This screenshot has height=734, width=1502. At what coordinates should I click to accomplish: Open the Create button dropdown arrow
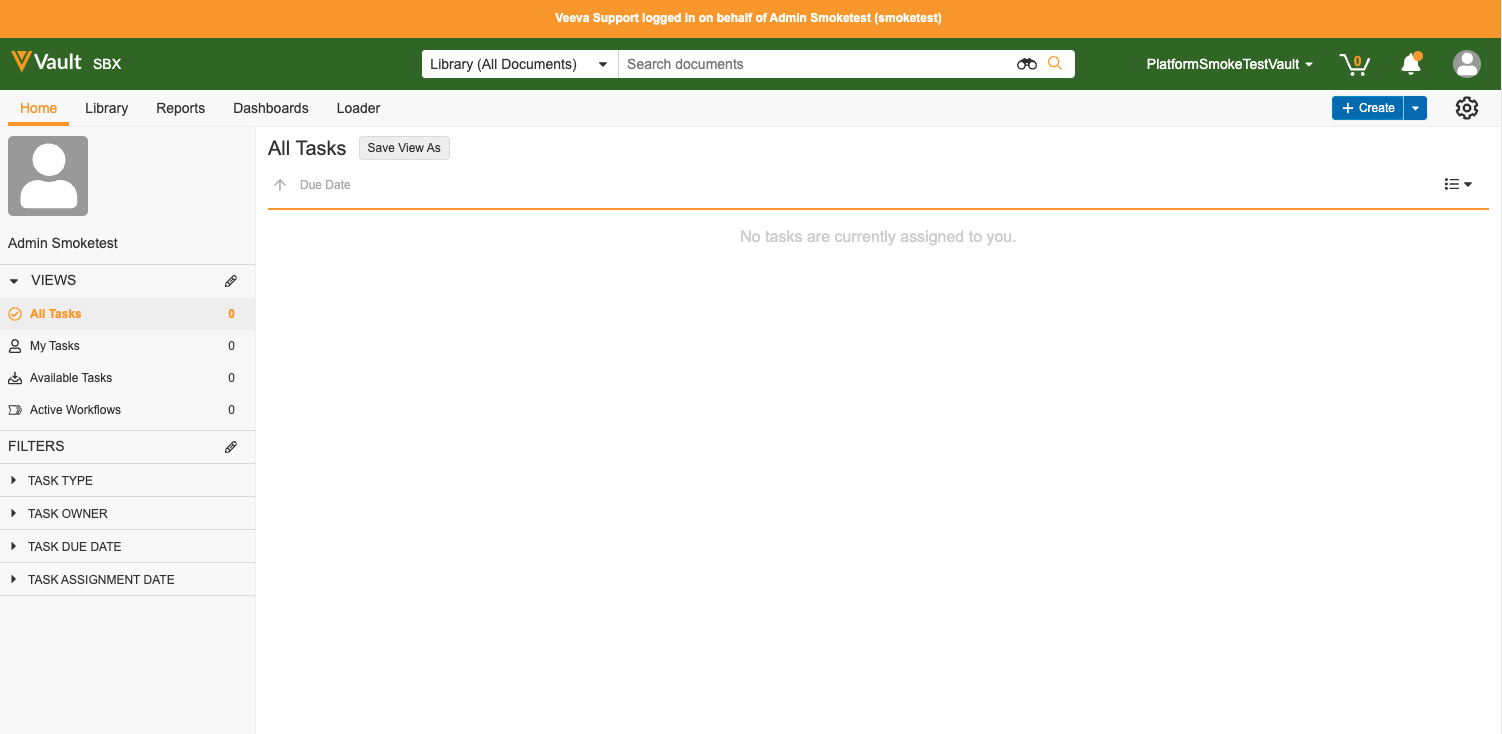1415,108
